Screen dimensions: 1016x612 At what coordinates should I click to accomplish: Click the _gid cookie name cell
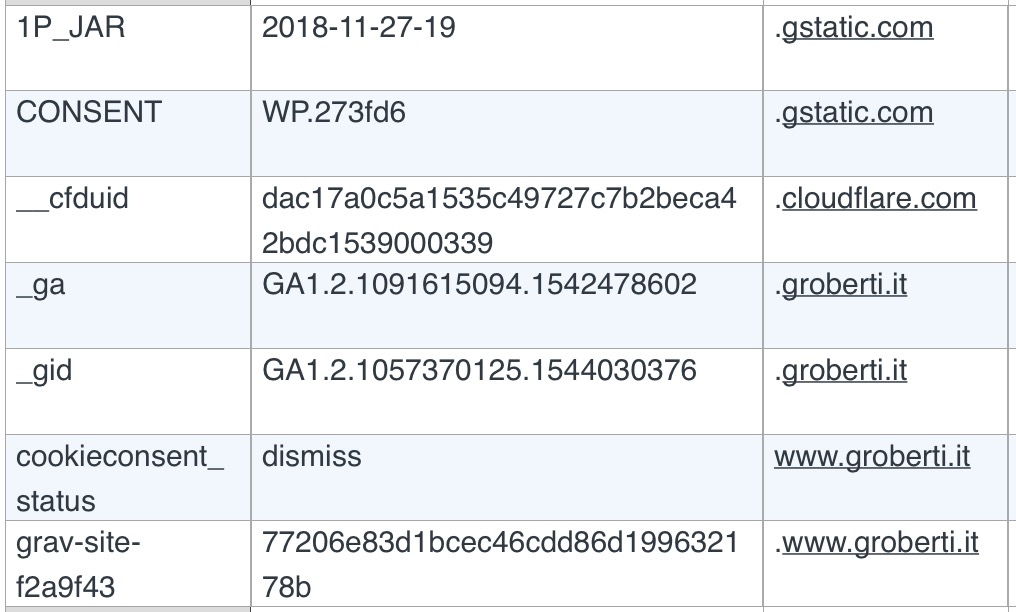point(128,391)
